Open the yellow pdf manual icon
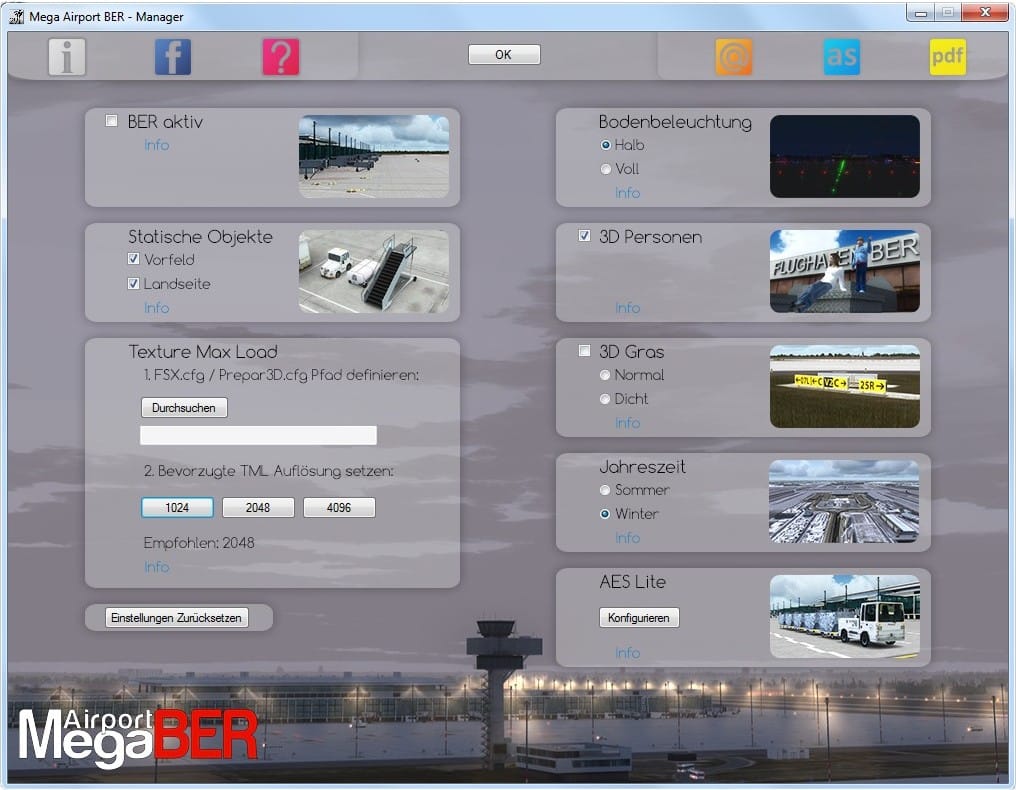 (x=948, y=57)
